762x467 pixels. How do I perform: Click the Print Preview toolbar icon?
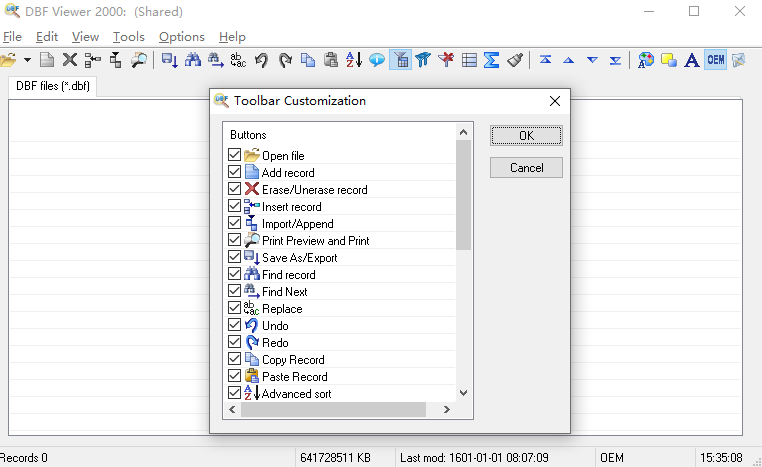coord(139,60)
